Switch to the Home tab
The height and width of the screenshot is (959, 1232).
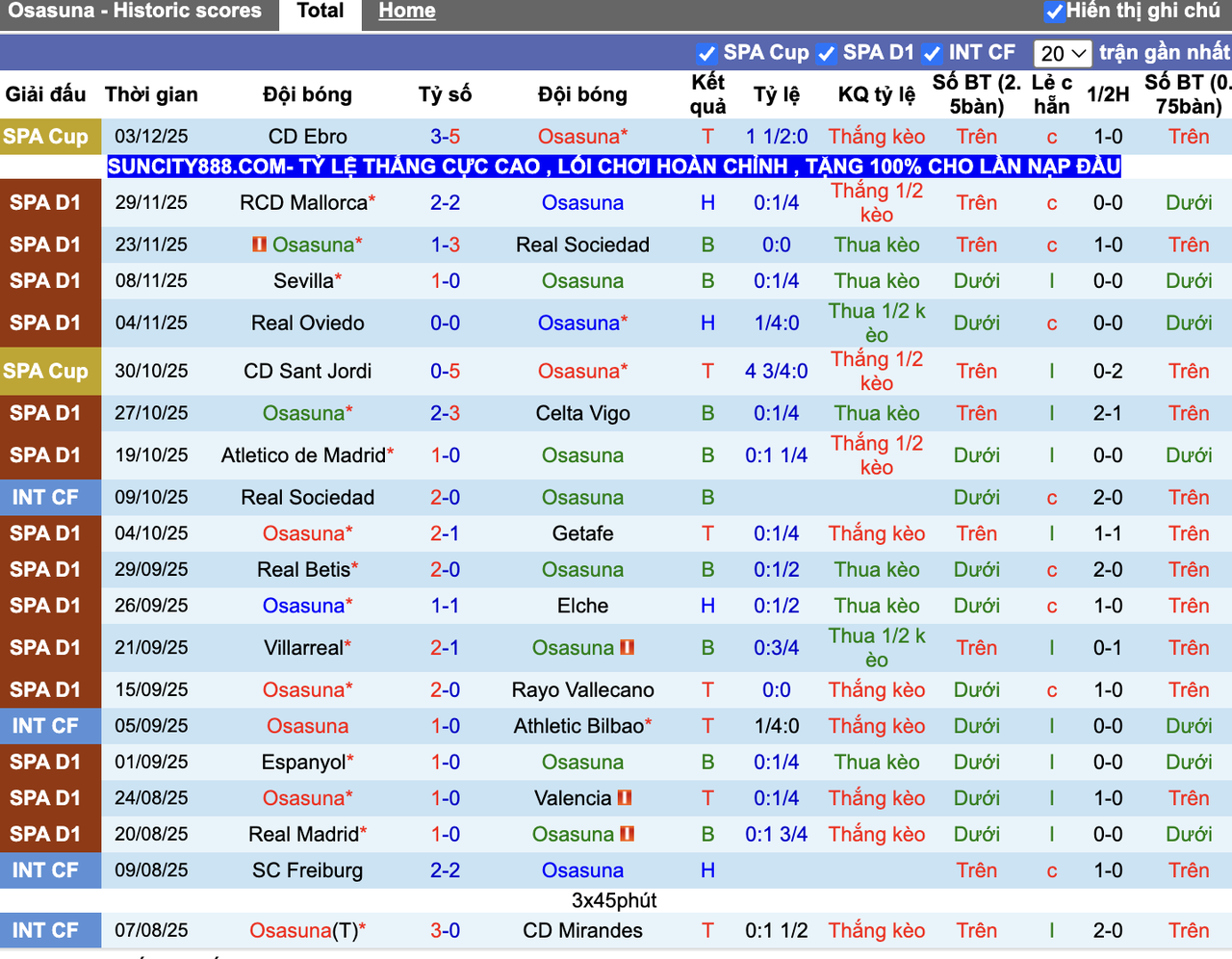click(406, 12)
